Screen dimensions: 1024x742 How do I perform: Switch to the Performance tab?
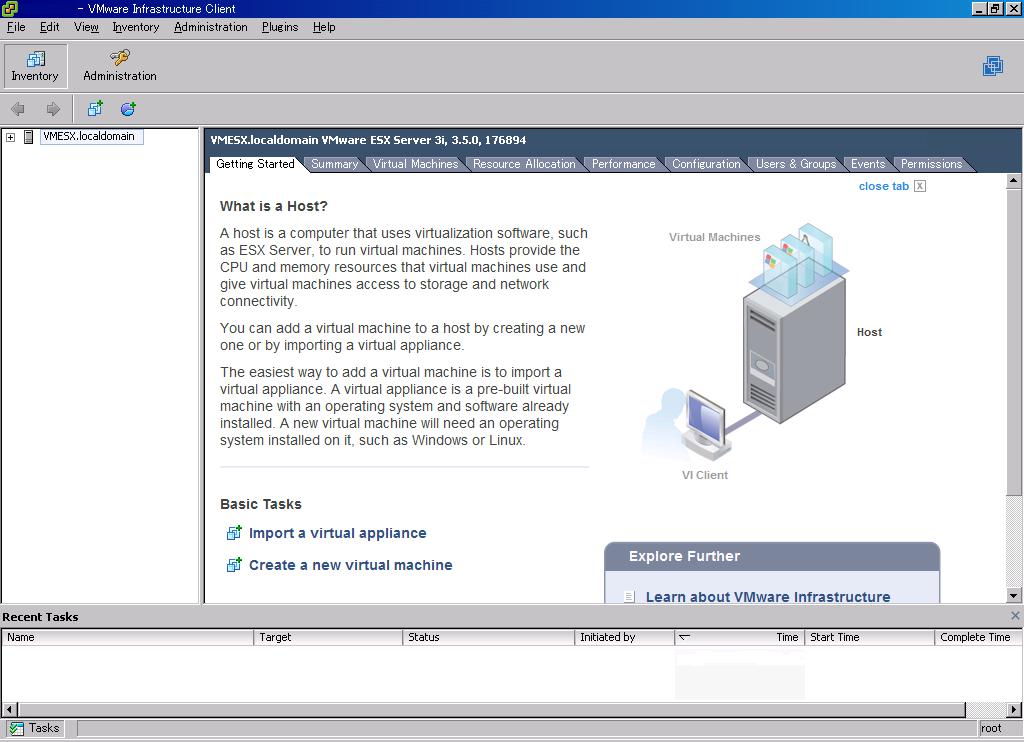point(624,164)
